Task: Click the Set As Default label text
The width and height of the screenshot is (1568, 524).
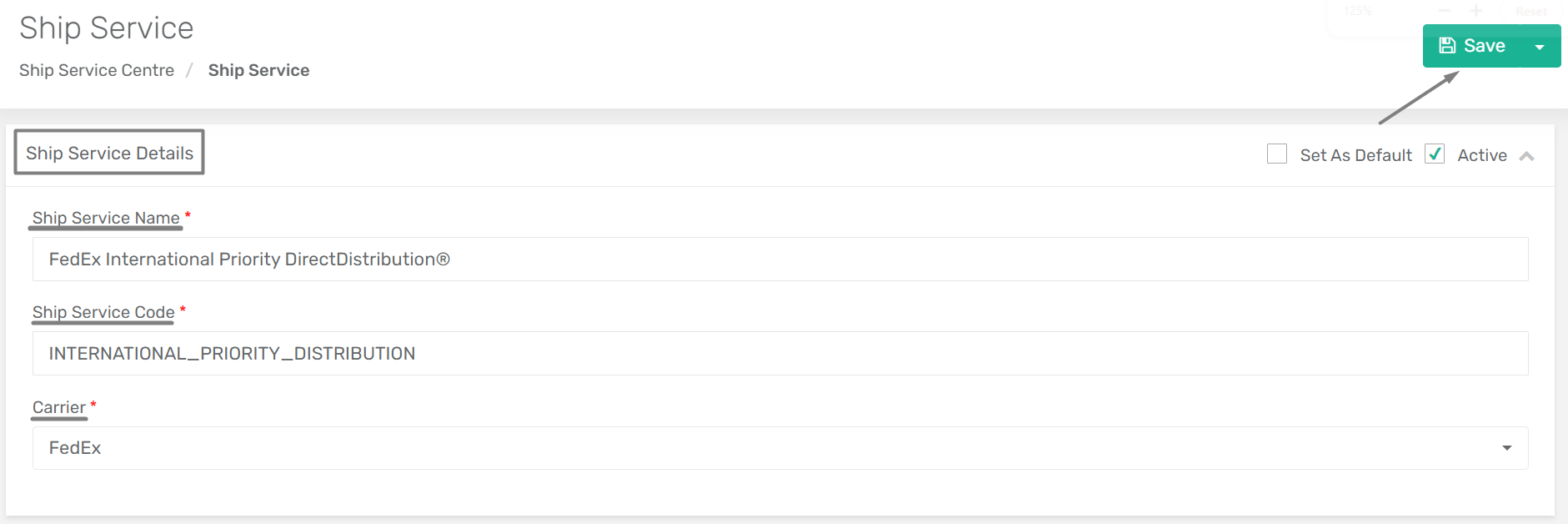Action: click(x=1355, y=155)
